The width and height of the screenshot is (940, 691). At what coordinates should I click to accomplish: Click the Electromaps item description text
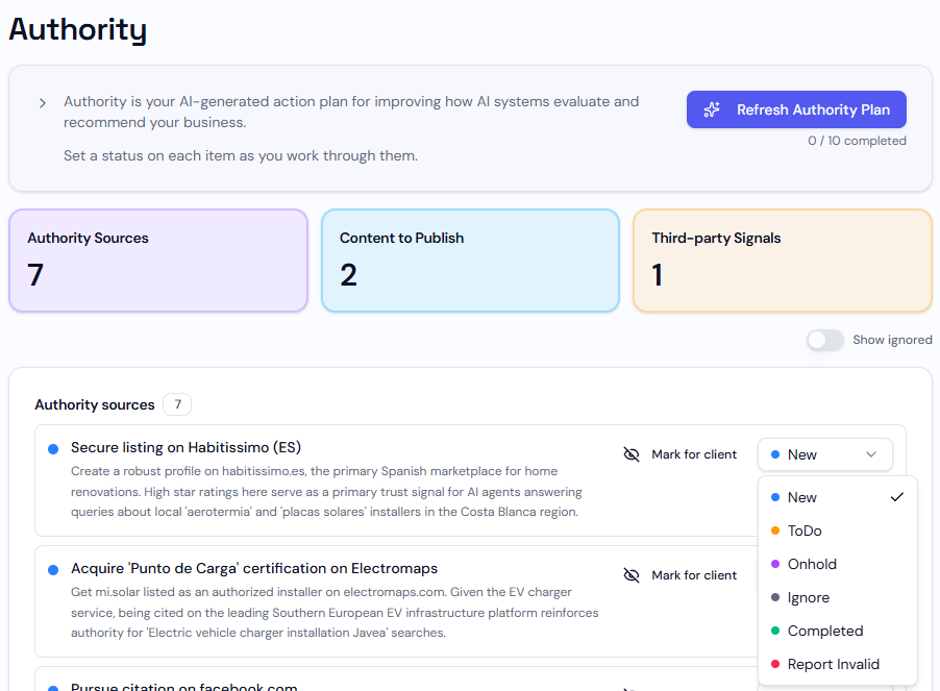(335, 612)
